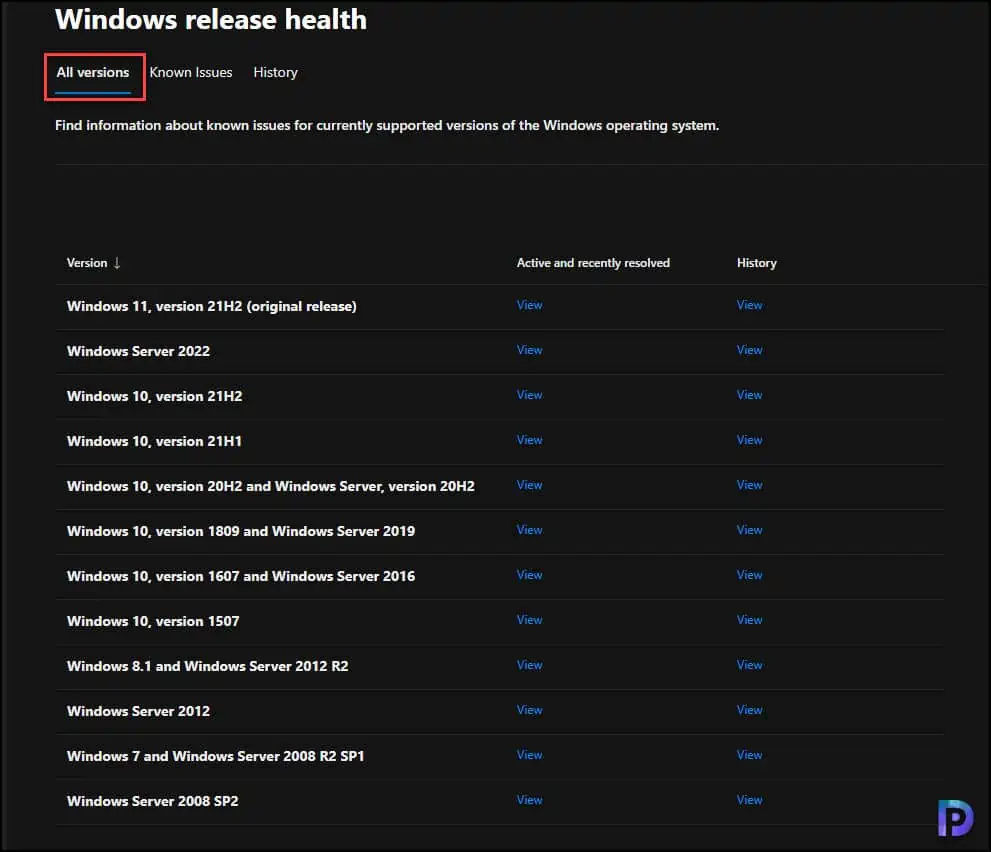The width and height of the screenshot is (991, 852).
Task: View history for Windows 11 21H2
Action: point(750,305)
